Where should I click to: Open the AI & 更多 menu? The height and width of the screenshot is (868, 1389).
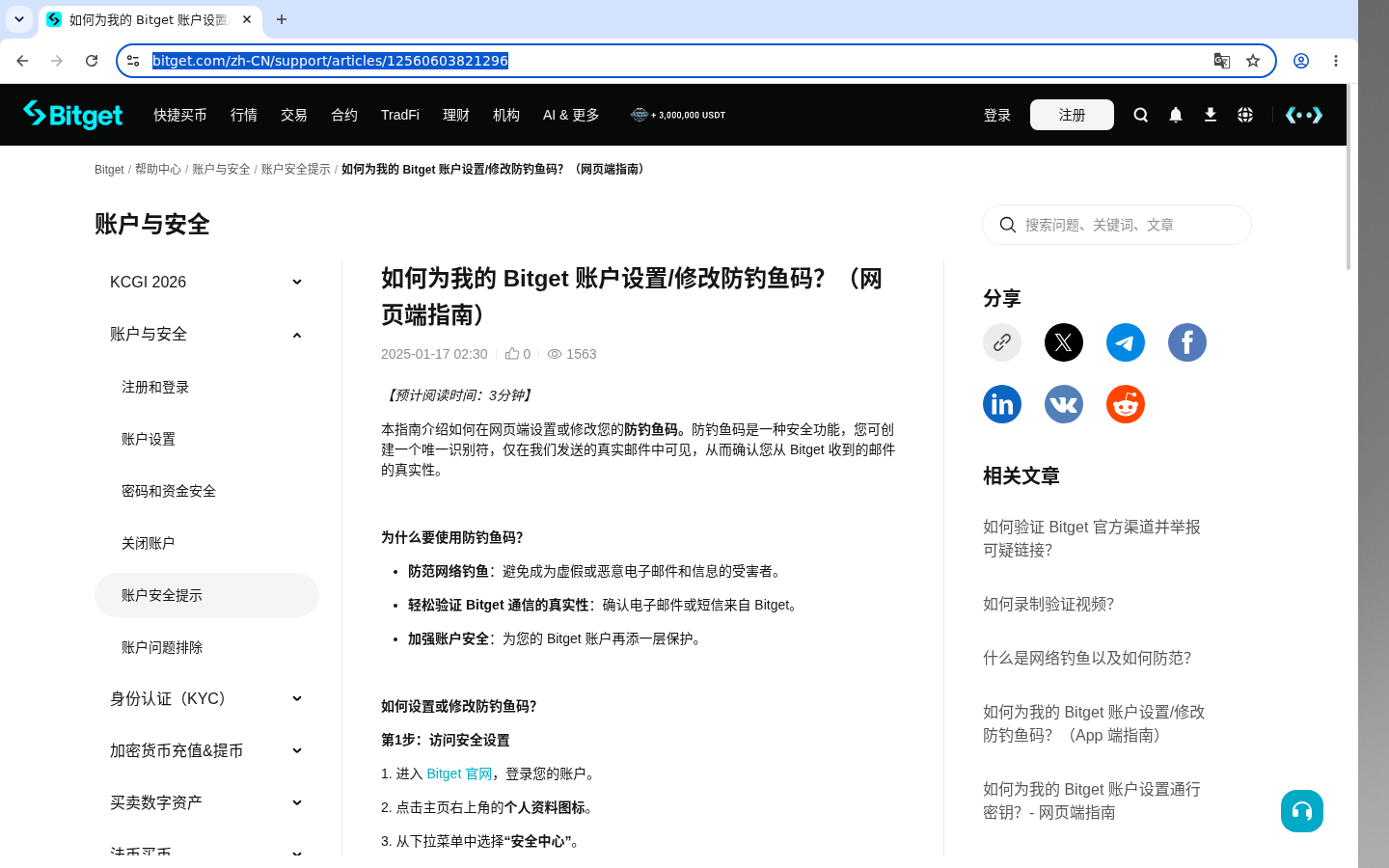[571, 115]
